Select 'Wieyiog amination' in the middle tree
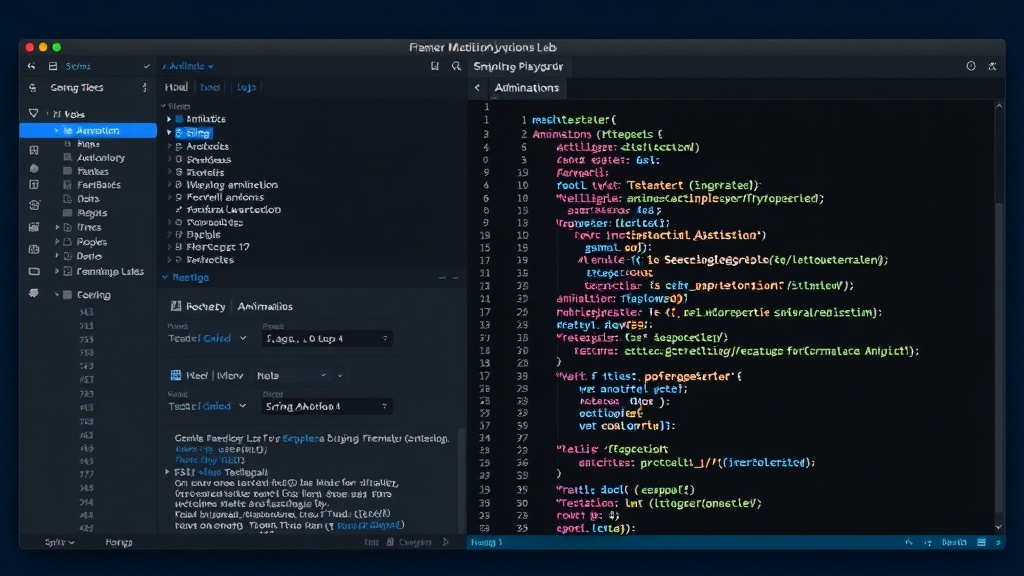 click(x=232, y=185)
